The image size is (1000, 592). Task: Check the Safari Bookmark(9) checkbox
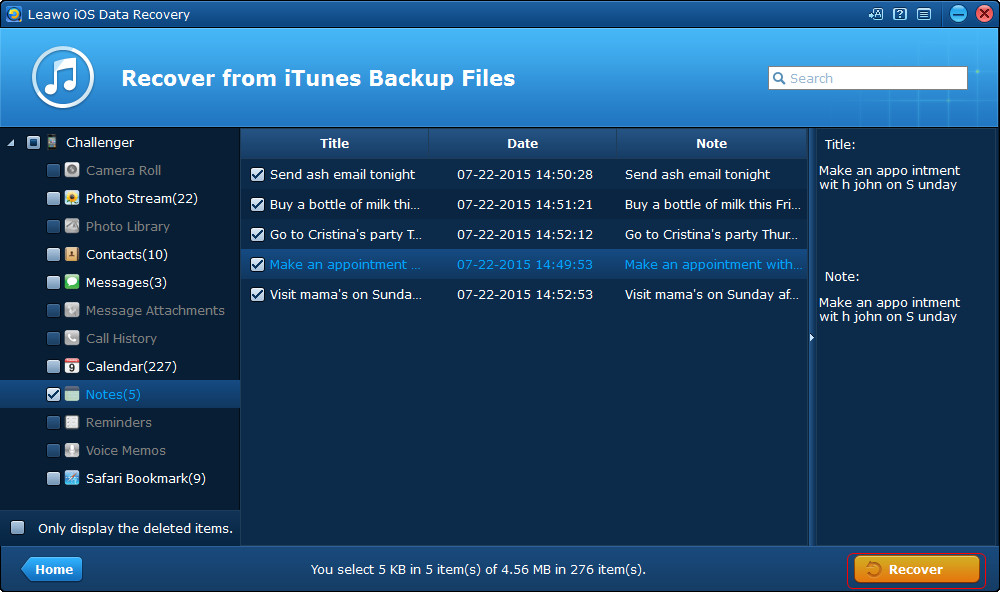(54, 478)
